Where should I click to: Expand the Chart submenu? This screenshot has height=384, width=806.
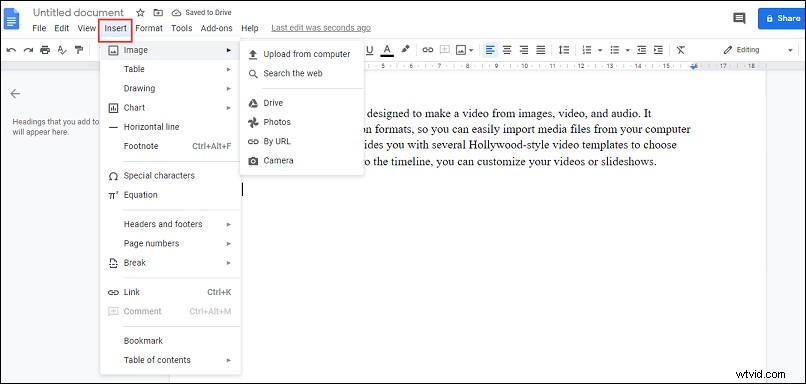(x=170, y=108)
